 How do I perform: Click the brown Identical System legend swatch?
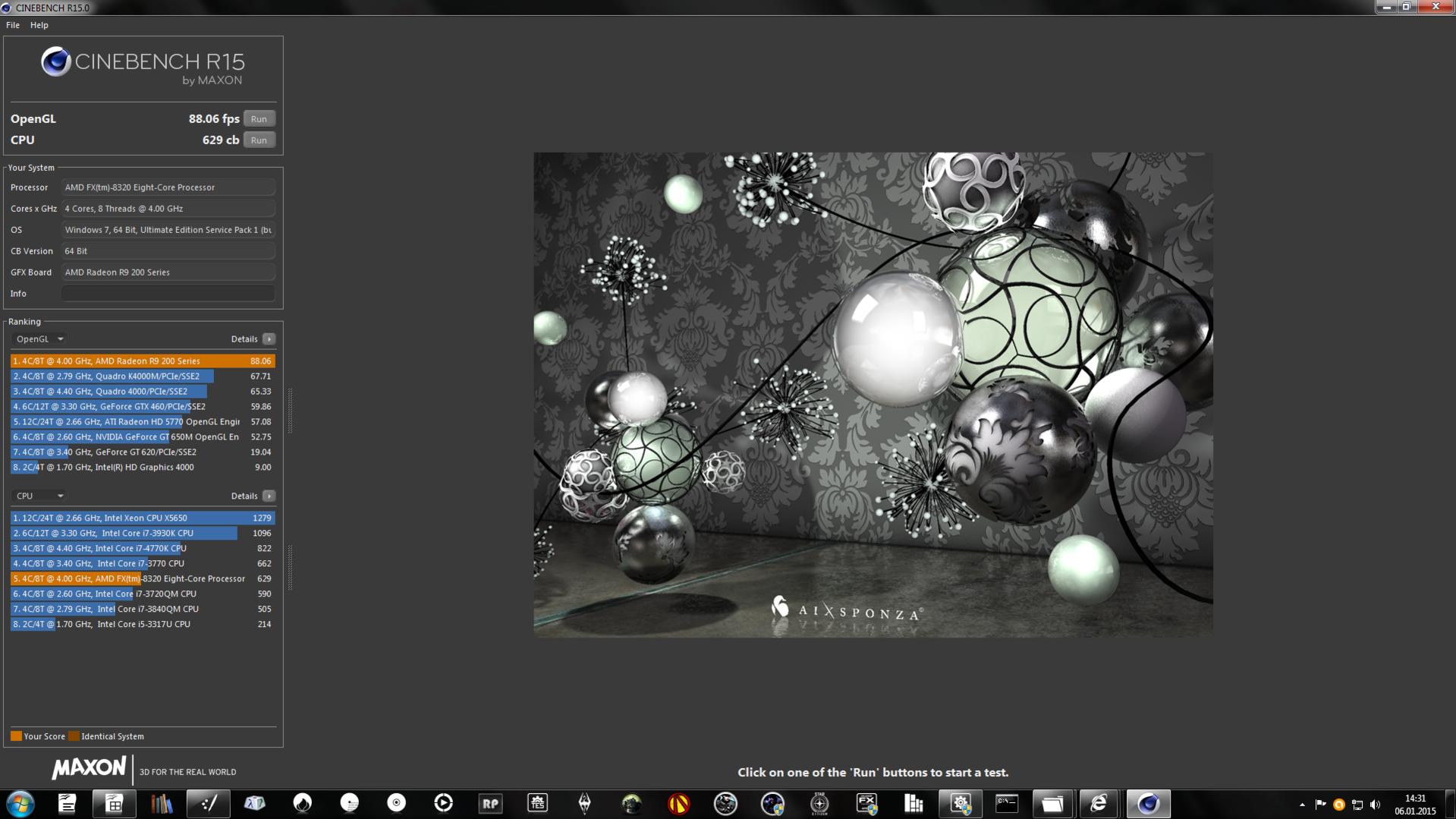(74, 736)
